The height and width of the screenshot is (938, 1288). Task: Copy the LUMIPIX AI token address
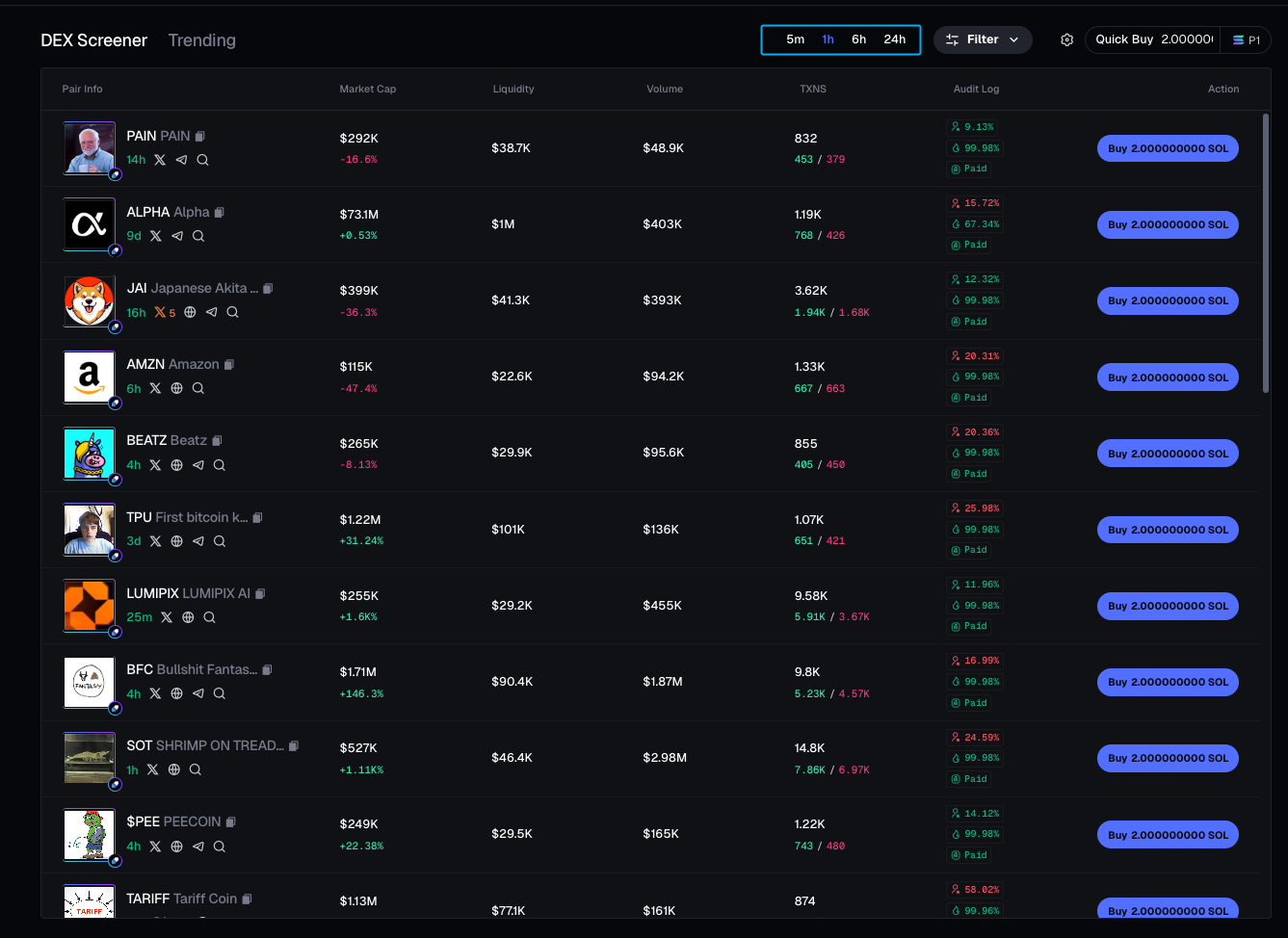tap(260, 593)
